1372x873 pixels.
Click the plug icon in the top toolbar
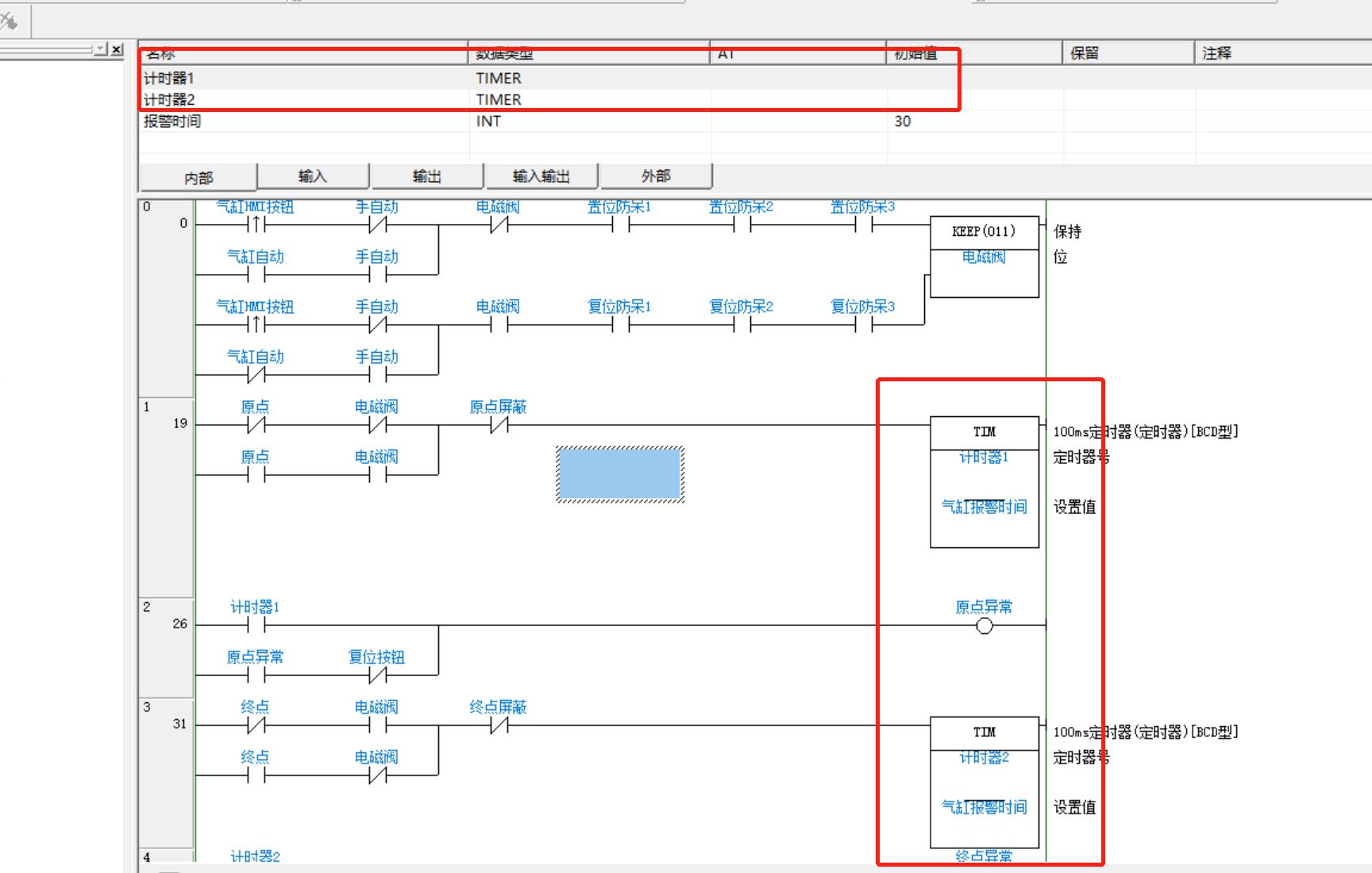pos(10,21)
